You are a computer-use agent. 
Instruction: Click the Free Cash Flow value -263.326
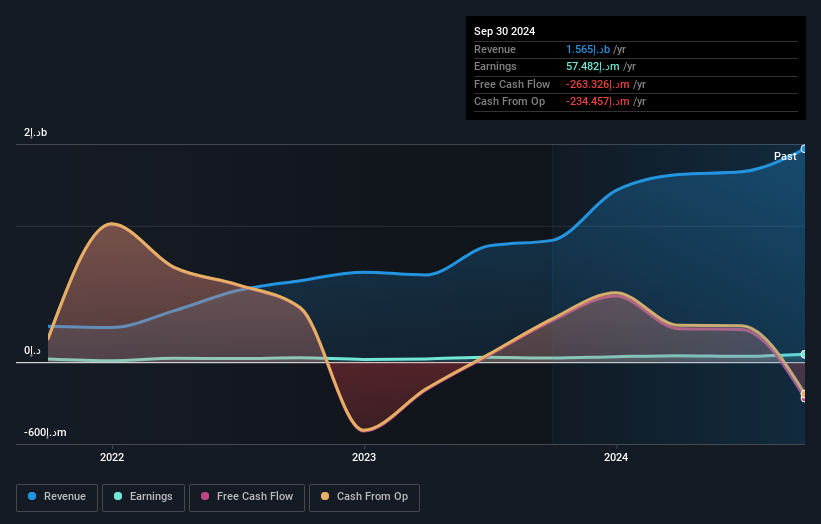(597, 84)
